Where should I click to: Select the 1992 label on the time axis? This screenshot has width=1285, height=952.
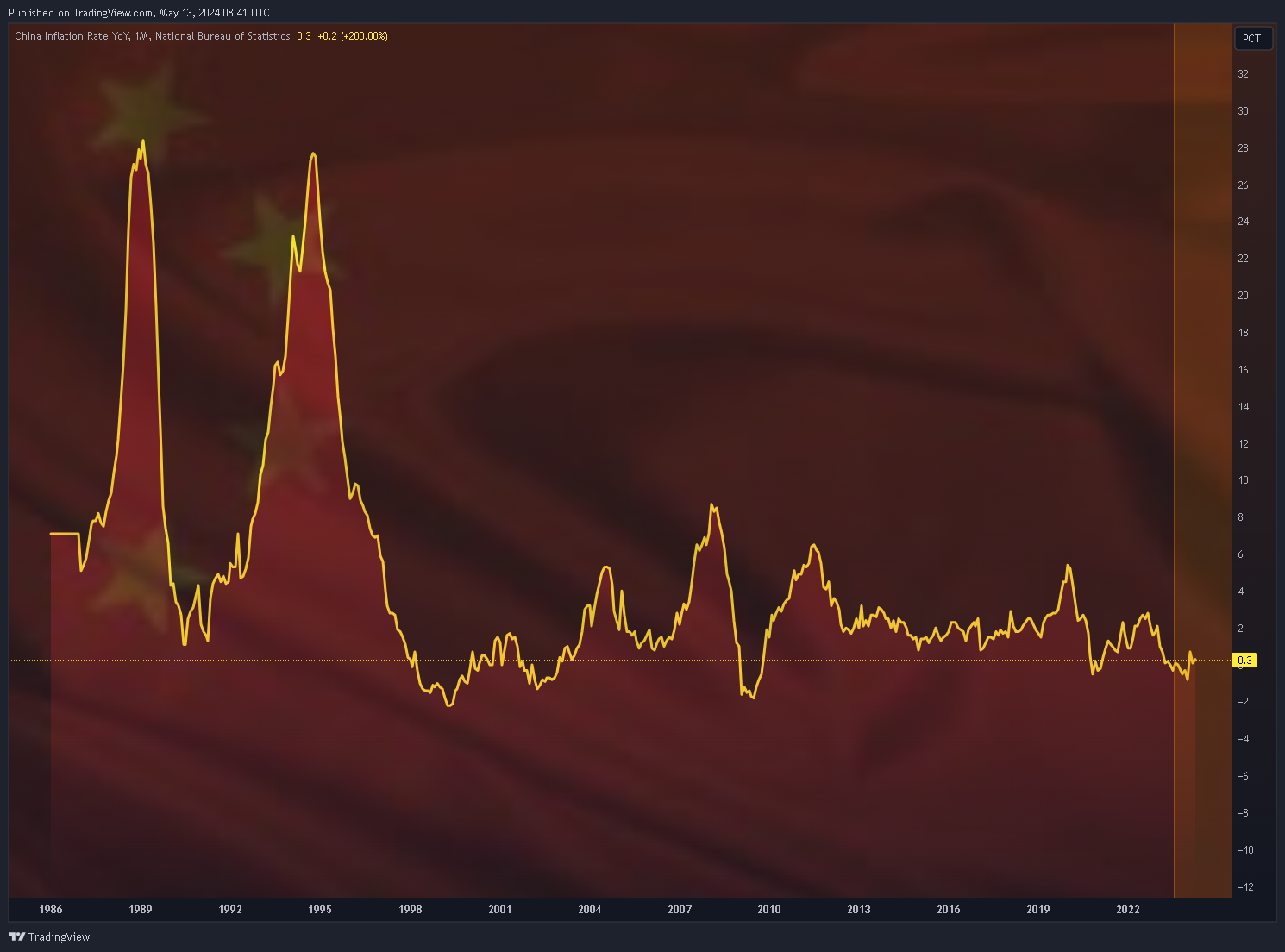point(230,910)
